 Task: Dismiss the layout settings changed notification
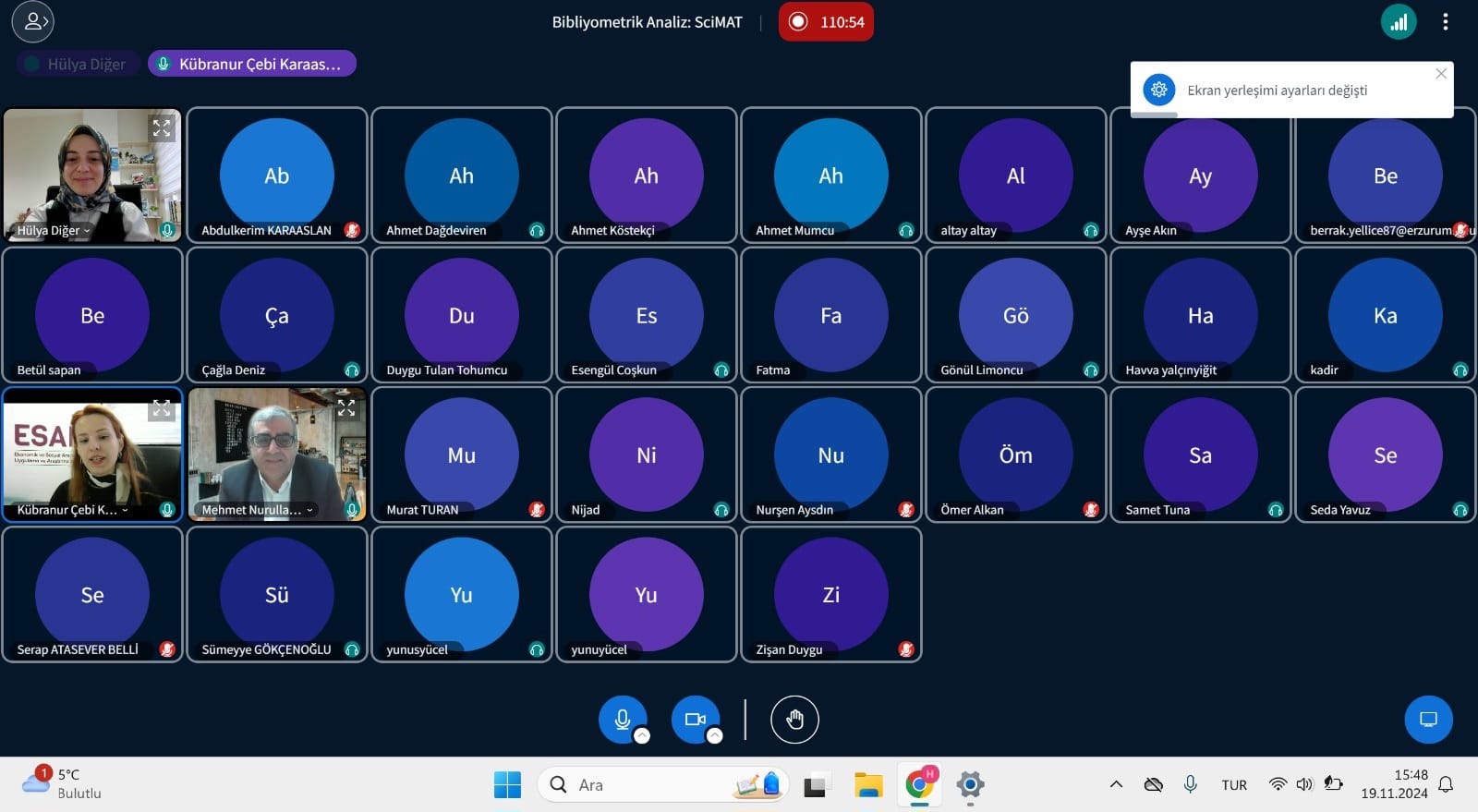(x=1440, y=74)
